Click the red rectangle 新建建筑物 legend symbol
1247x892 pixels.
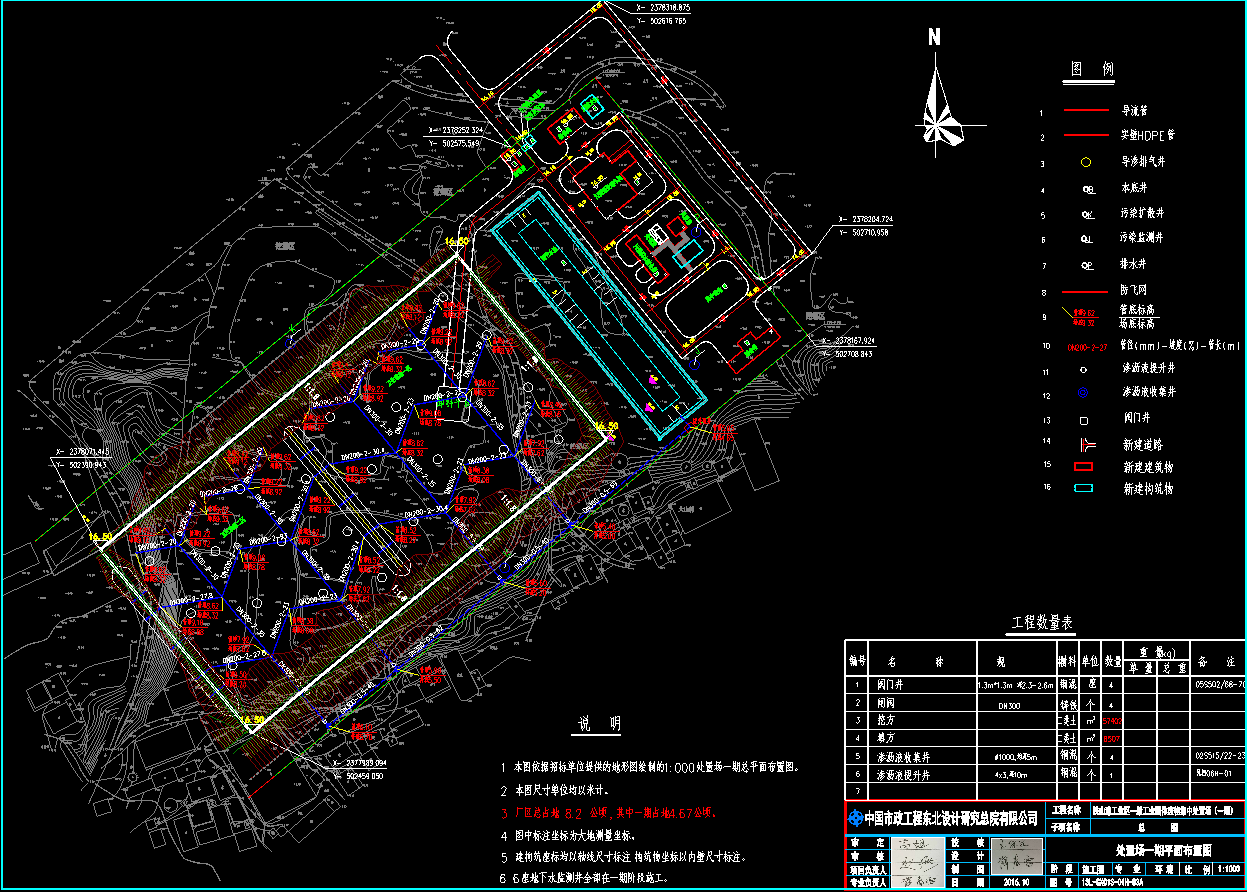point(1084,467)
